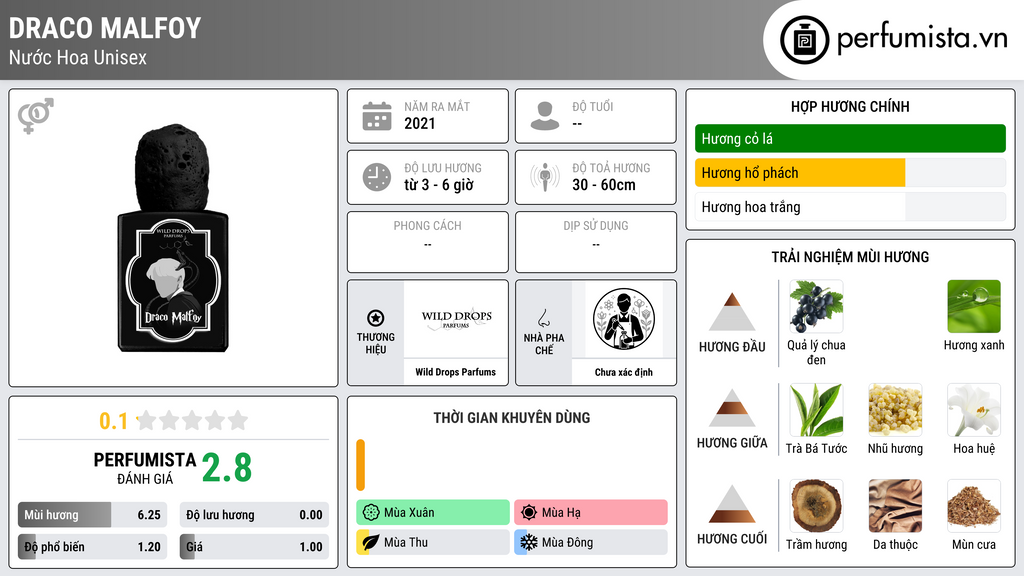Click the Chưa xác định perfumer label
Image resolution: width=1024 pixels, height=576 pixels.
pos(624,372)
